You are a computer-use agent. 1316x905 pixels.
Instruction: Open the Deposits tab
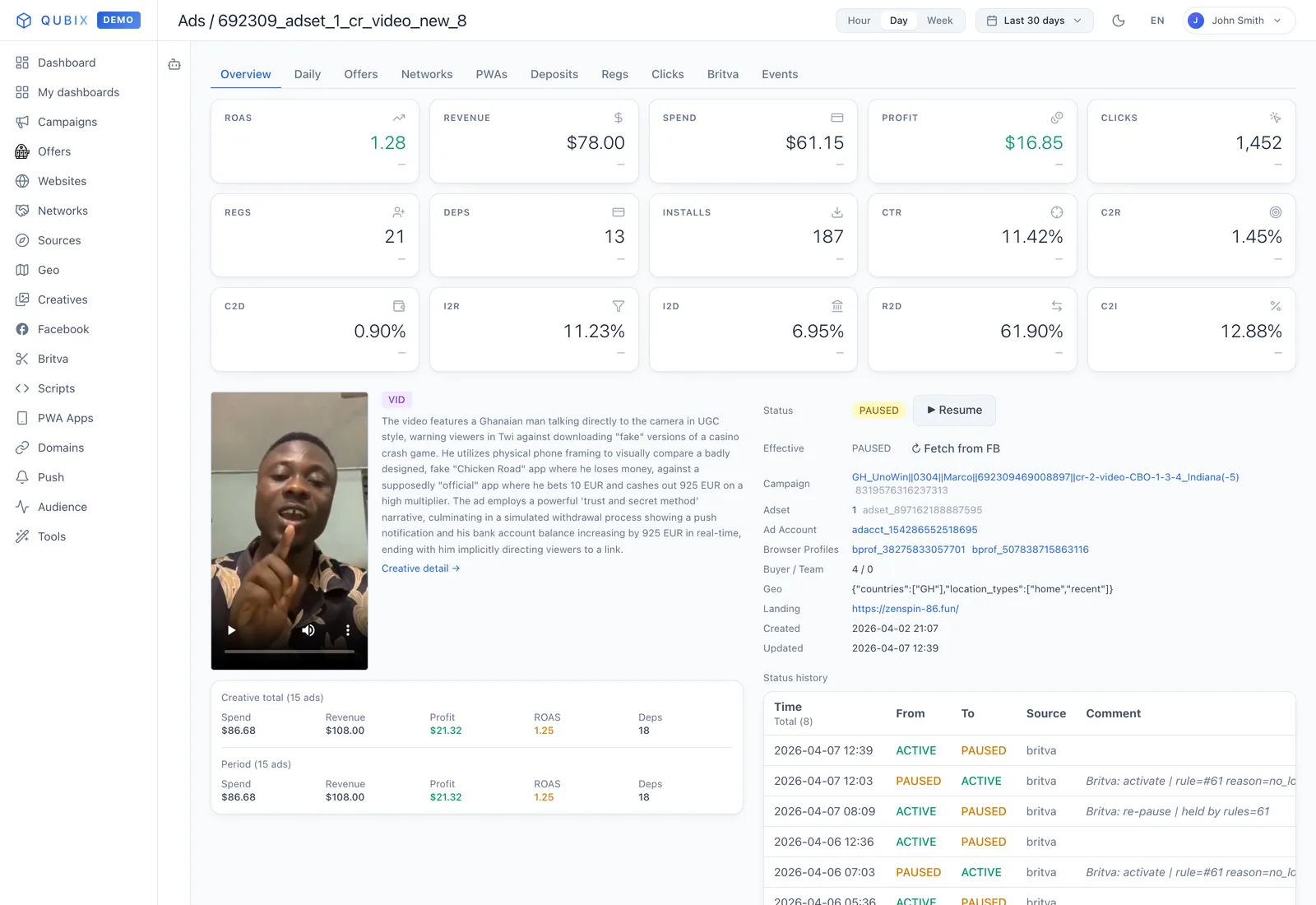[x=554, y=74]
